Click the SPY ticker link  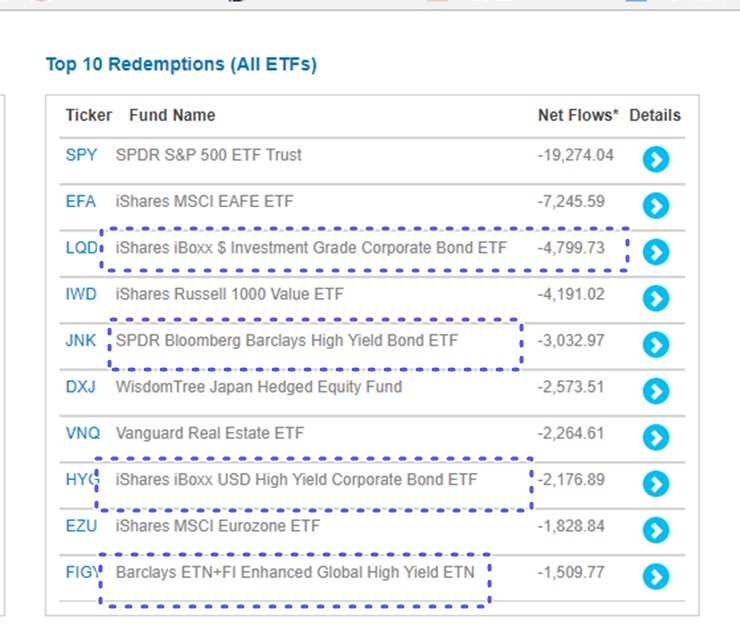pyautogui.click(x=81, y=155)
